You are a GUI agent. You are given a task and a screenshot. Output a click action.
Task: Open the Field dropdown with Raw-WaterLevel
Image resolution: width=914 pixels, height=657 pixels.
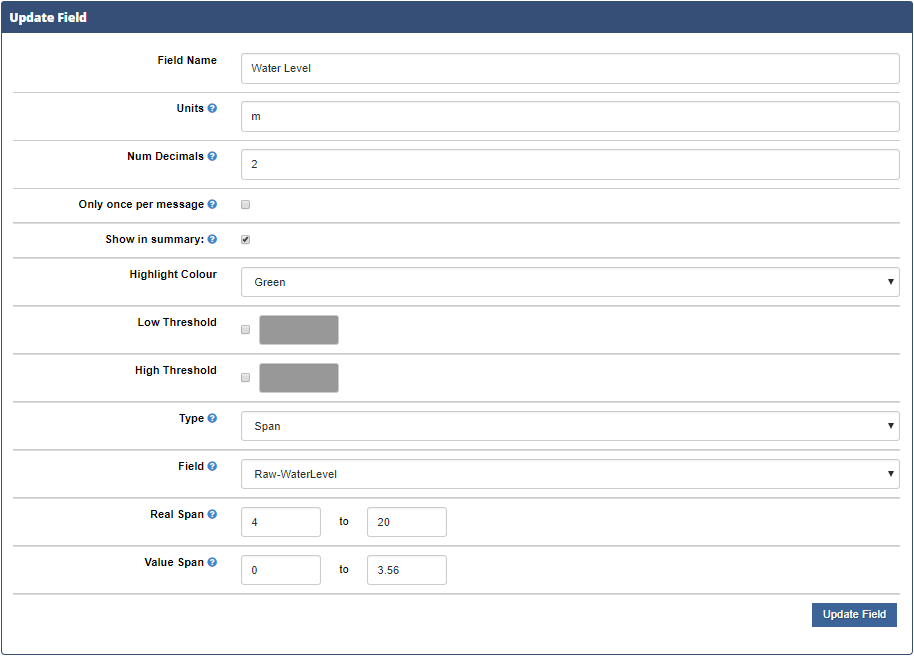[570, 474]
